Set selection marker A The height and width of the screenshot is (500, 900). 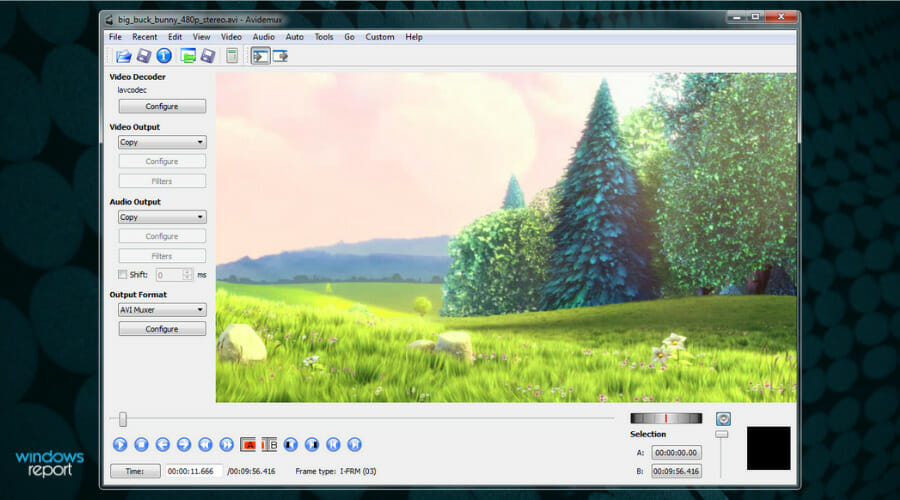(x=249, y=444)
